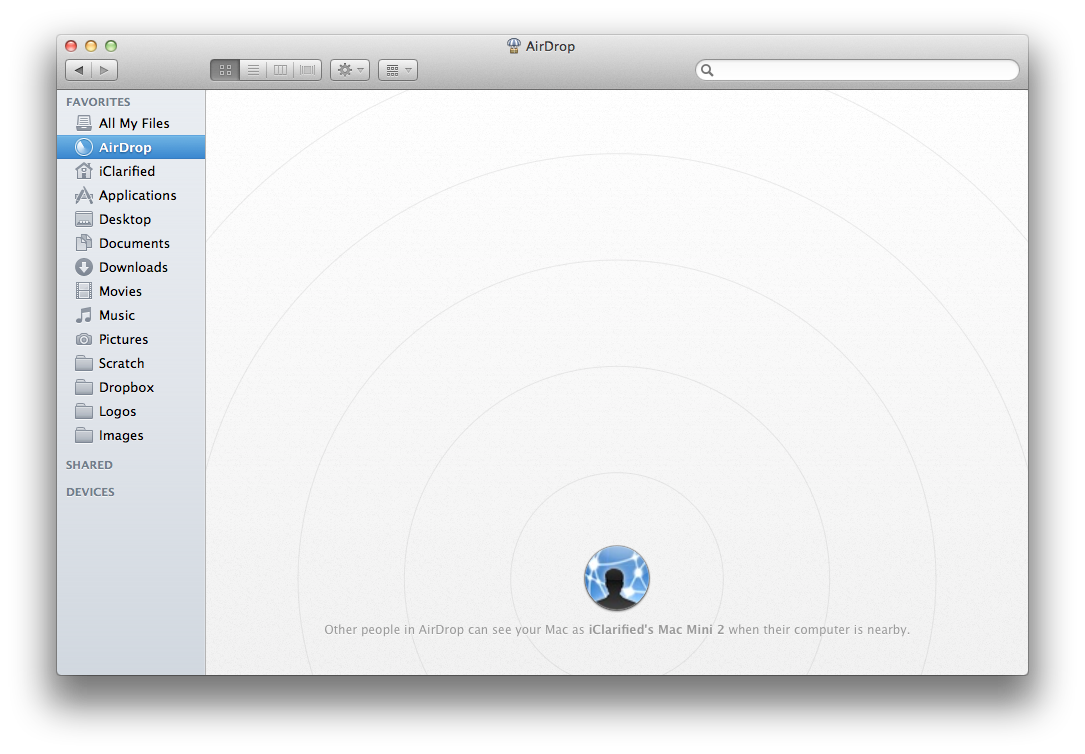Click the All My Files icon
Viewport: 1085px width, 754px height.
pos(84,123)
